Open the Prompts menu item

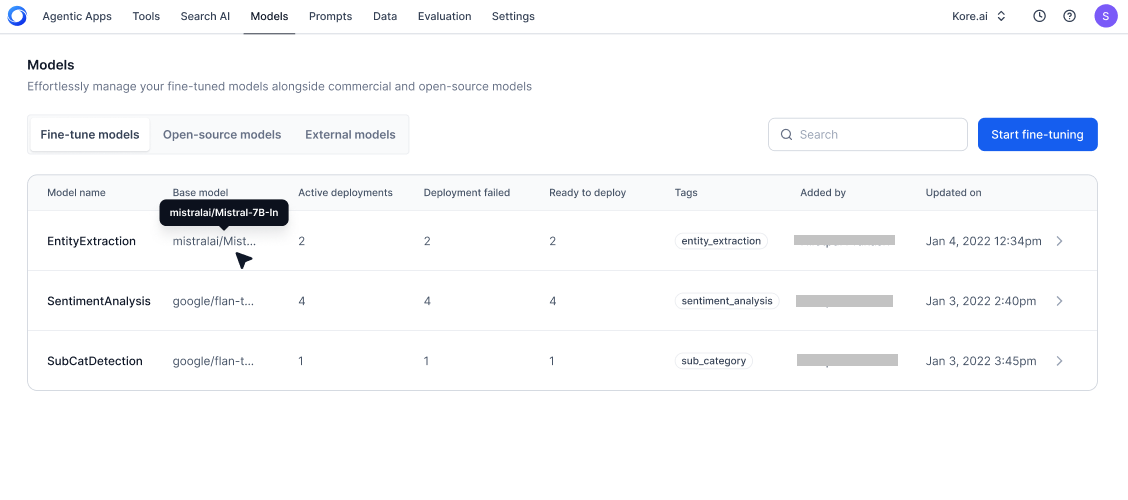point(330,16)
